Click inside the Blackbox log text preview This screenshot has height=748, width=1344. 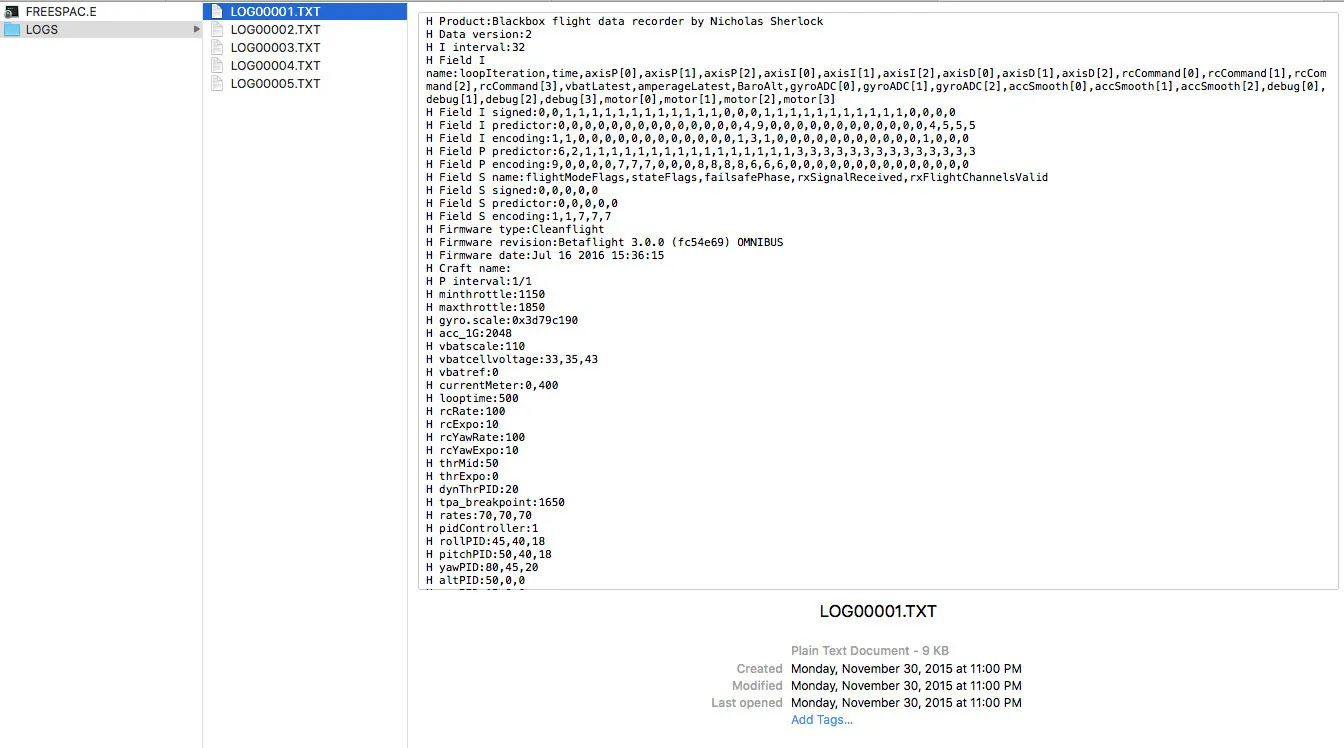[x=877, y=300]
